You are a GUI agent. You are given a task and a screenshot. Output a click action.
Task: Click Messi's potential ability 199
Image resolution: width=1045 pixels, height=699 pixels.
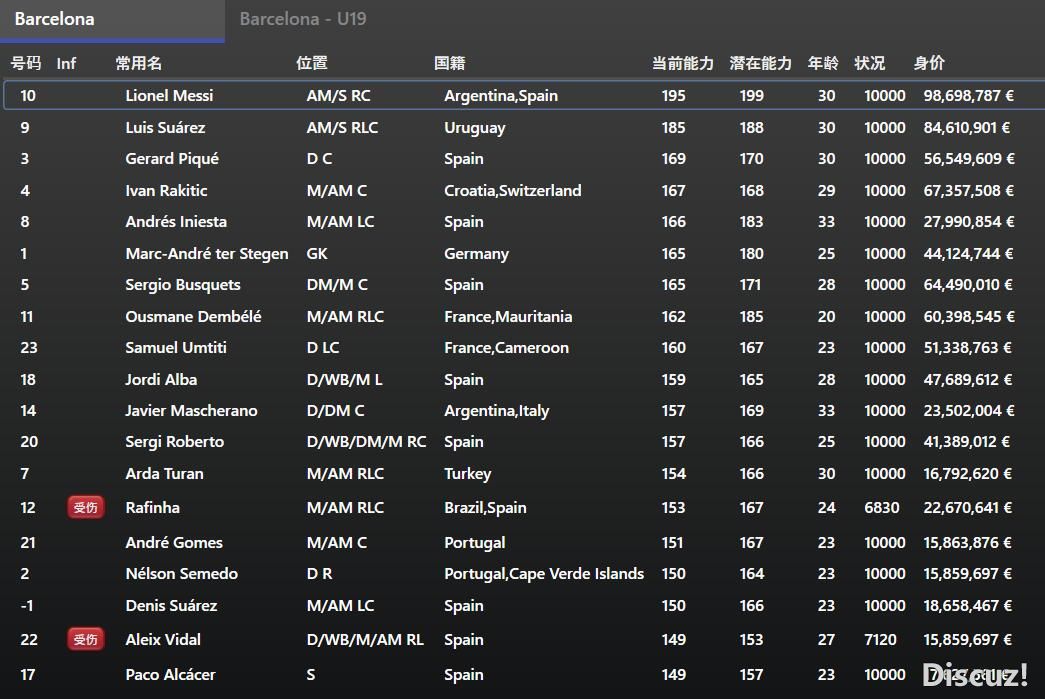point(752,95)
